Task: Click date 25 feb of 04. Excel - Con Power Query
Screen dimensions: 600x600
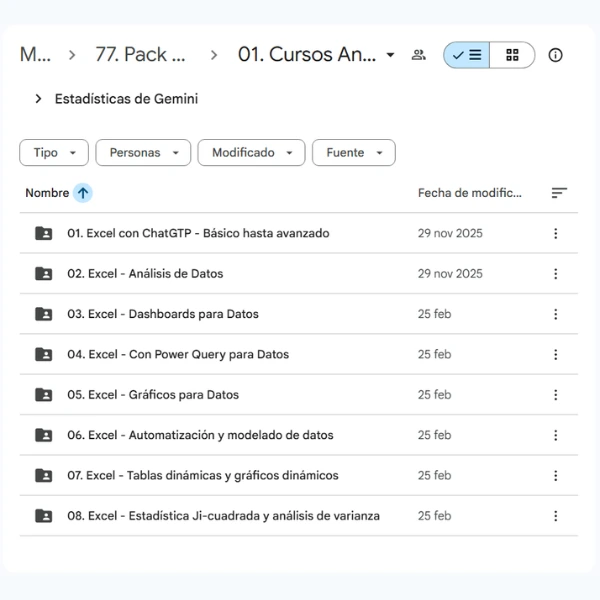Action: (434, 354)
